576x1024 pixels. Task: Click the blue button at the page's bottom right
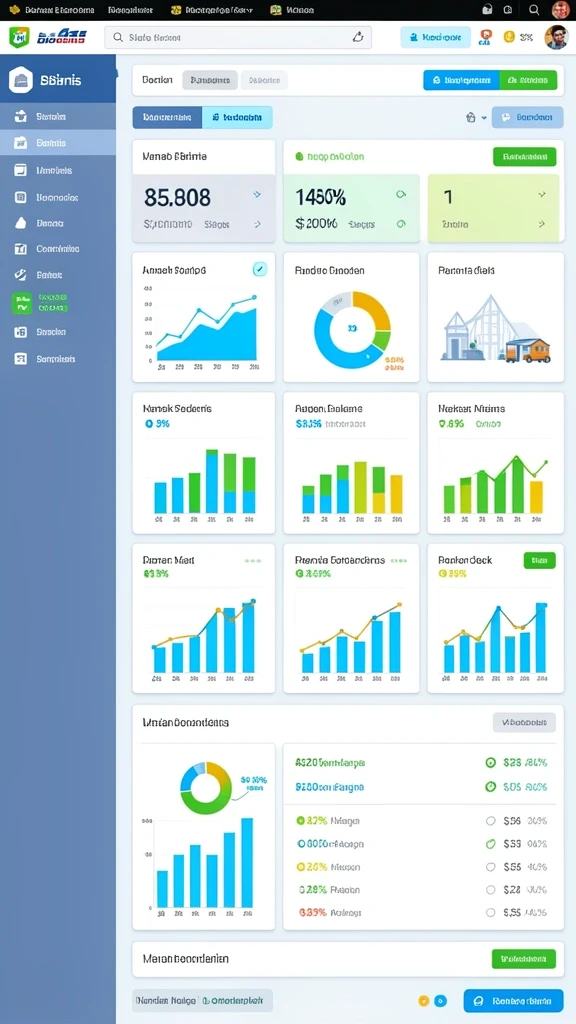coord(513,1000)
